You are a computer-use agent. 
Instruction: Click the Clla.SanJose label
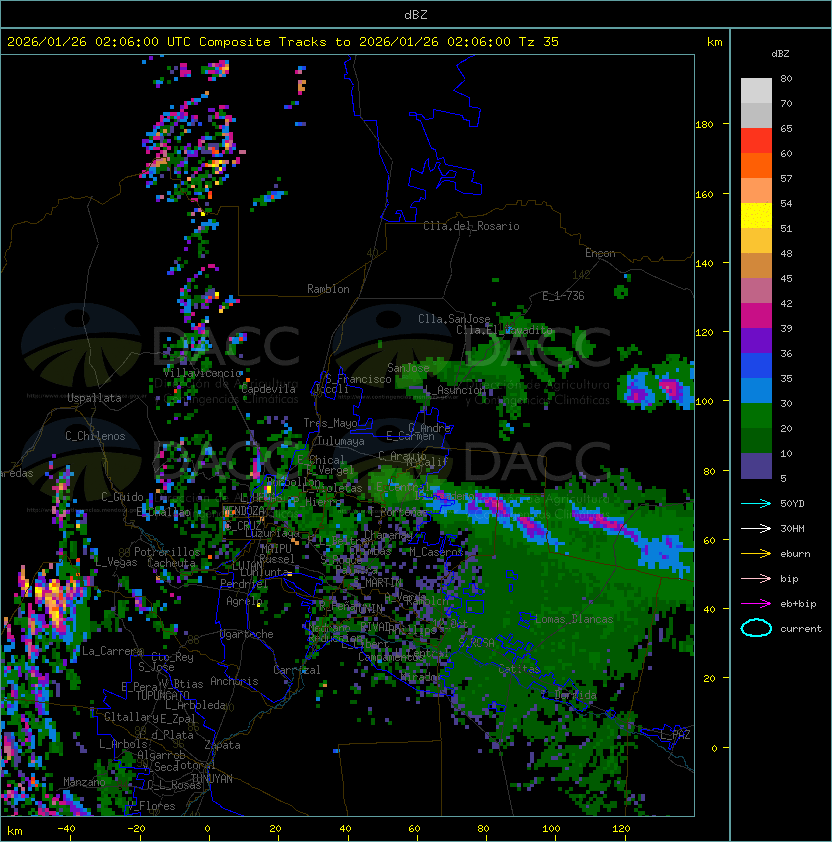[454, 319]
